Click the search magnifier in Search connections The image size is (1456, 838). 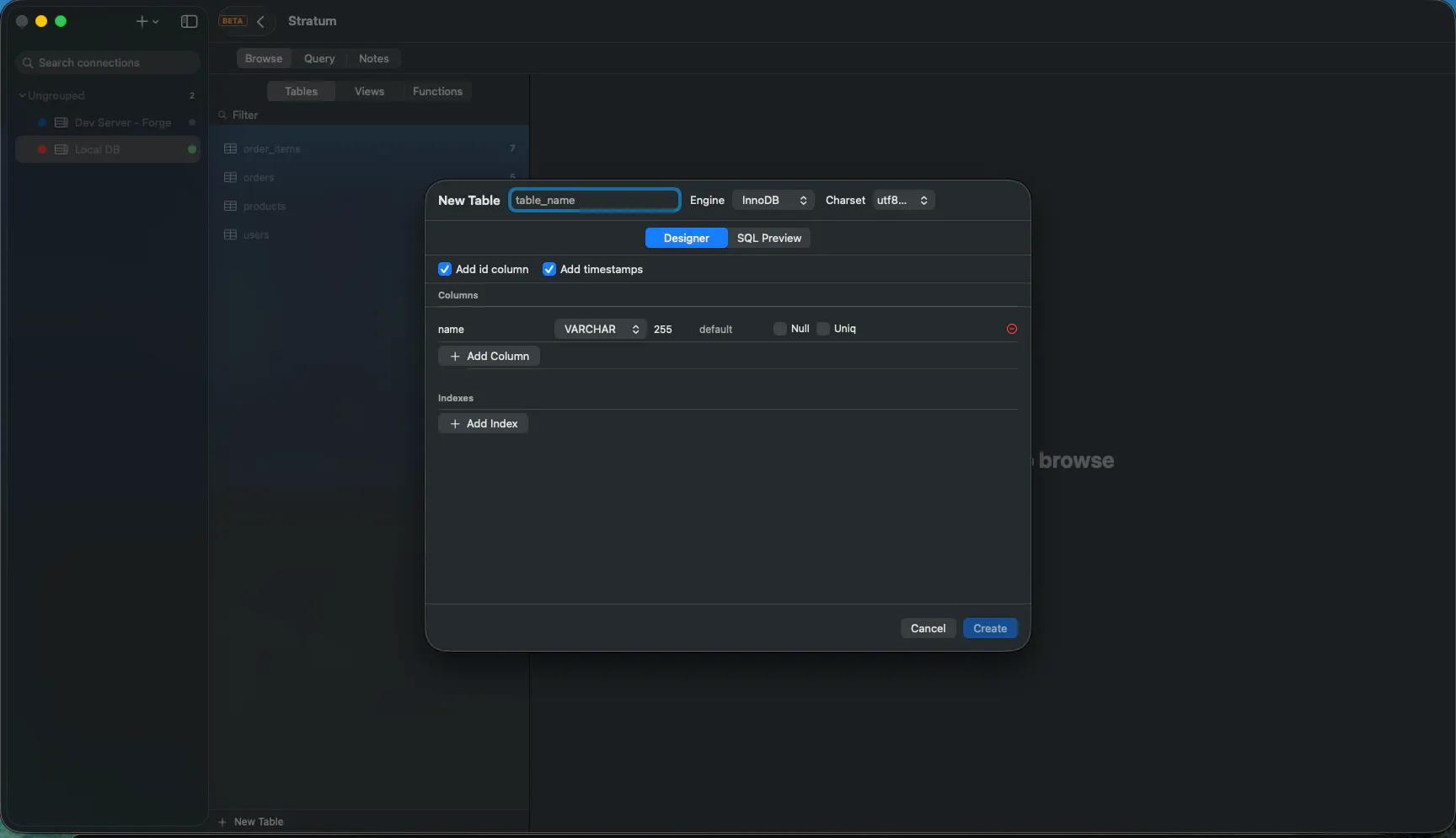coord(28,62)
